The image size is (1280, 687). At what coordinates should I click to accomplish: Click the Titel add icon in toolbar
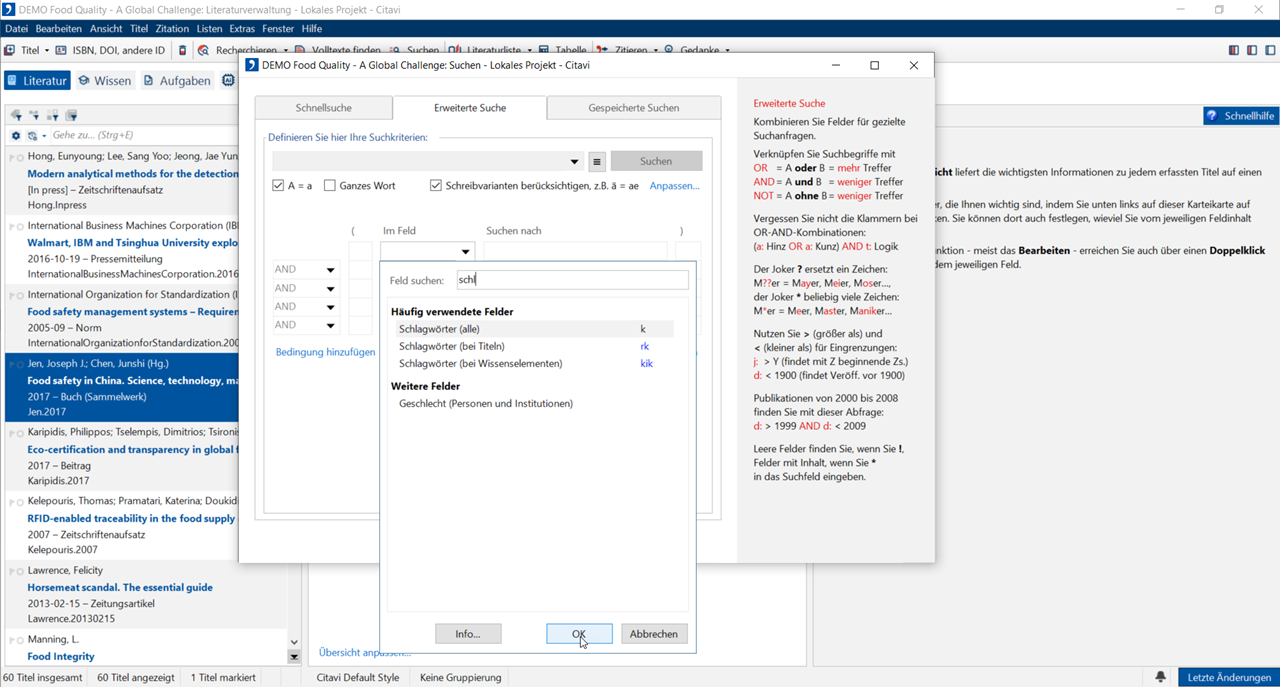click(x=10, y=50)
